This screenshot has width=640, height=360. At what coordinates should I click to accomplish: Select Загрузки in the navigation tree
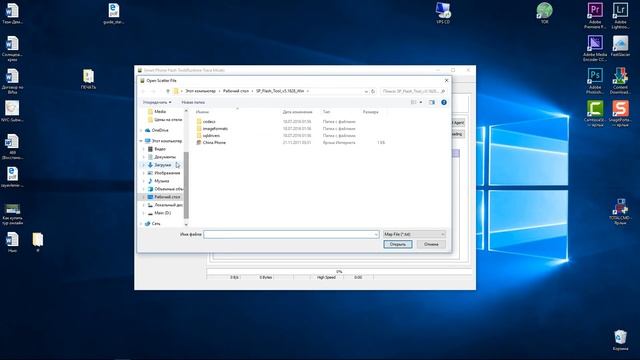[x=162, y=165]
